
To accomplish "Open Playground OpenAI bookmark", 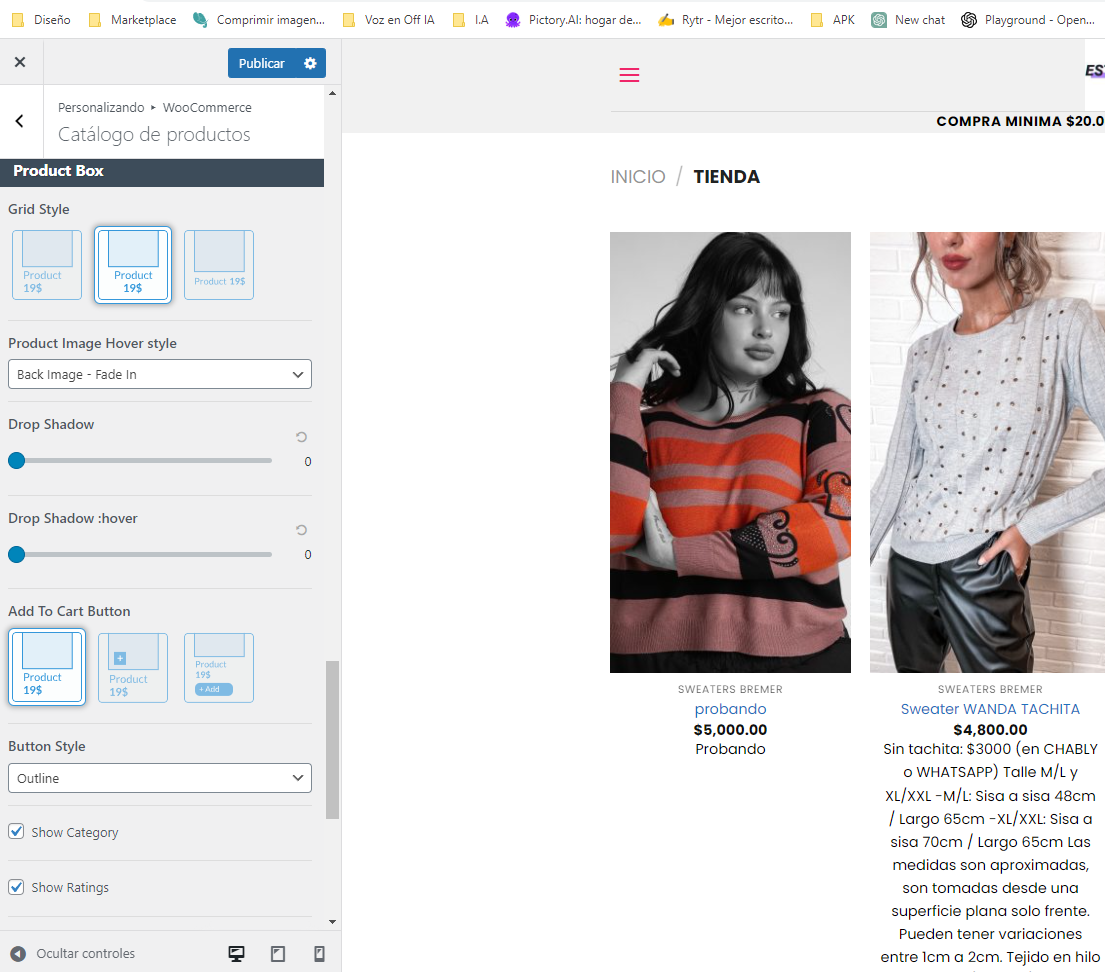I will [x=1029, y=20].
